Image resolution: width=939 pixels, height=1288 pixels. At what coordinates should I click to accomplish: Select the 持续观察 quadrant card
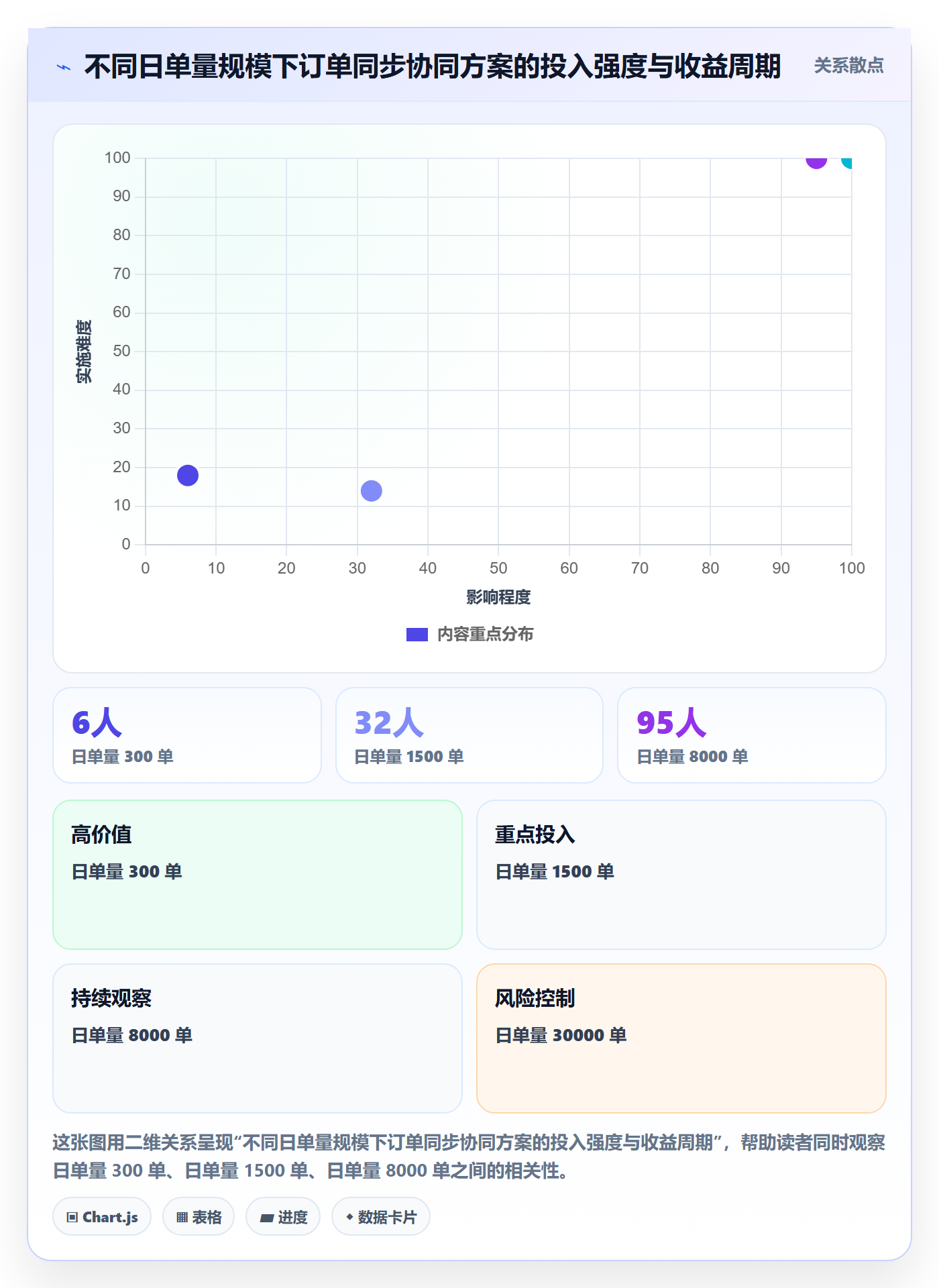(258, 1038)
